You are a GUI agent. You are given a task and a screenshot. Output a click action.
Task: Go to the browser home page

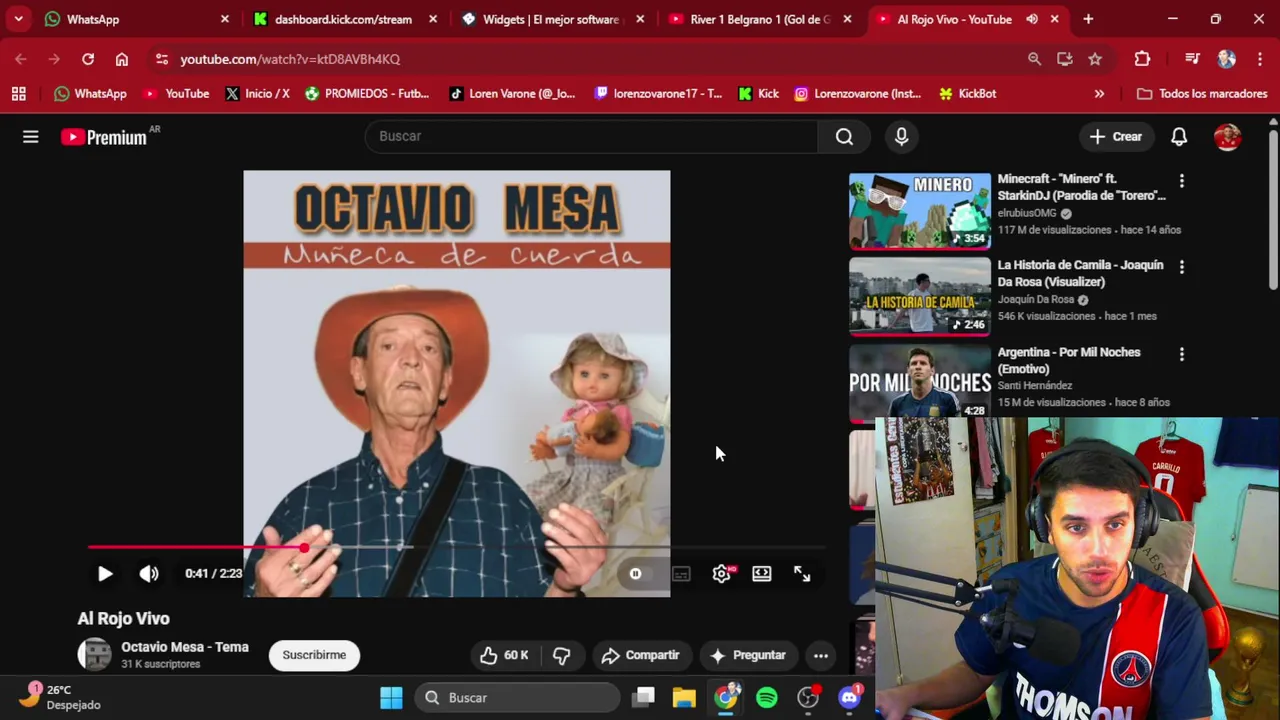click(122, 59)
